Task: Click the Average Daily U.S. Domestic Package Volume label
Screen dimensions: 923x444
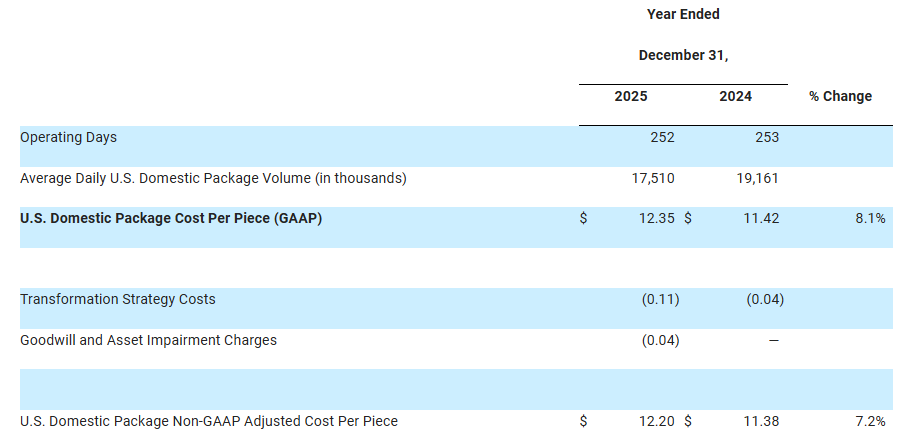Action: click(x=213, y=178)
